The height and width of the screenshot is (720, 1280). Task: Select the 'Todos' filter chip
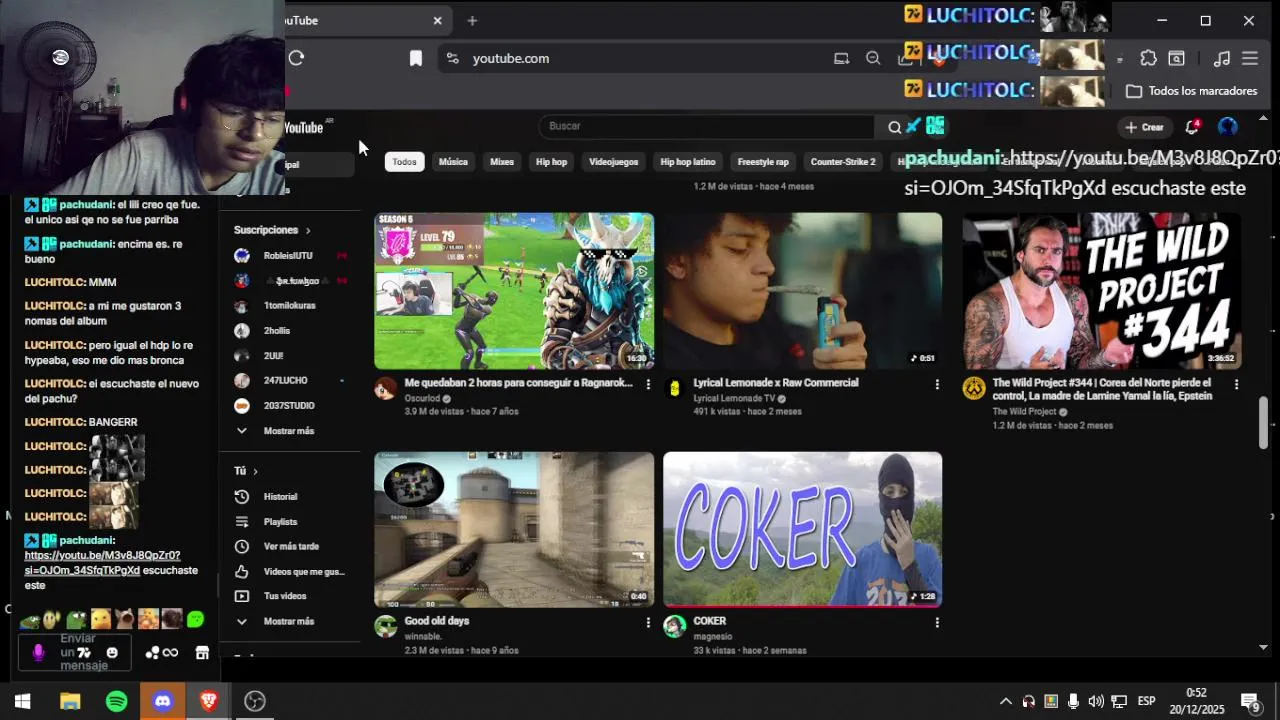(404, 162)
